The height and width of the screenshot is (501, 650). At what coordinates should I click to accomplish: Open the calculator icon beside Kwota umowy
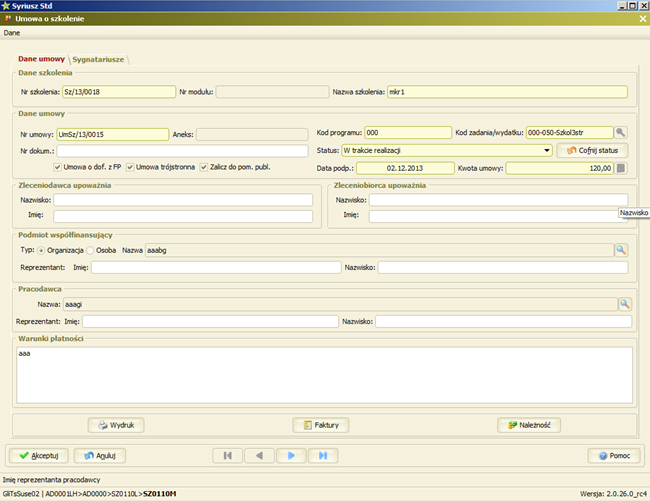click(621, 168)
